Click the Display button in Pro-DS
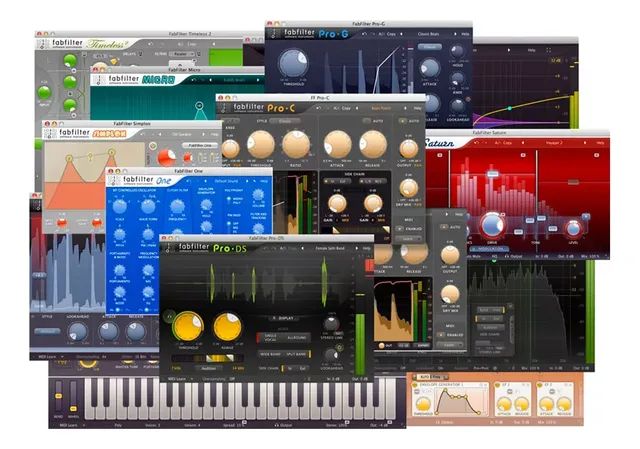 pyautogui.click(x=283, y=318)
